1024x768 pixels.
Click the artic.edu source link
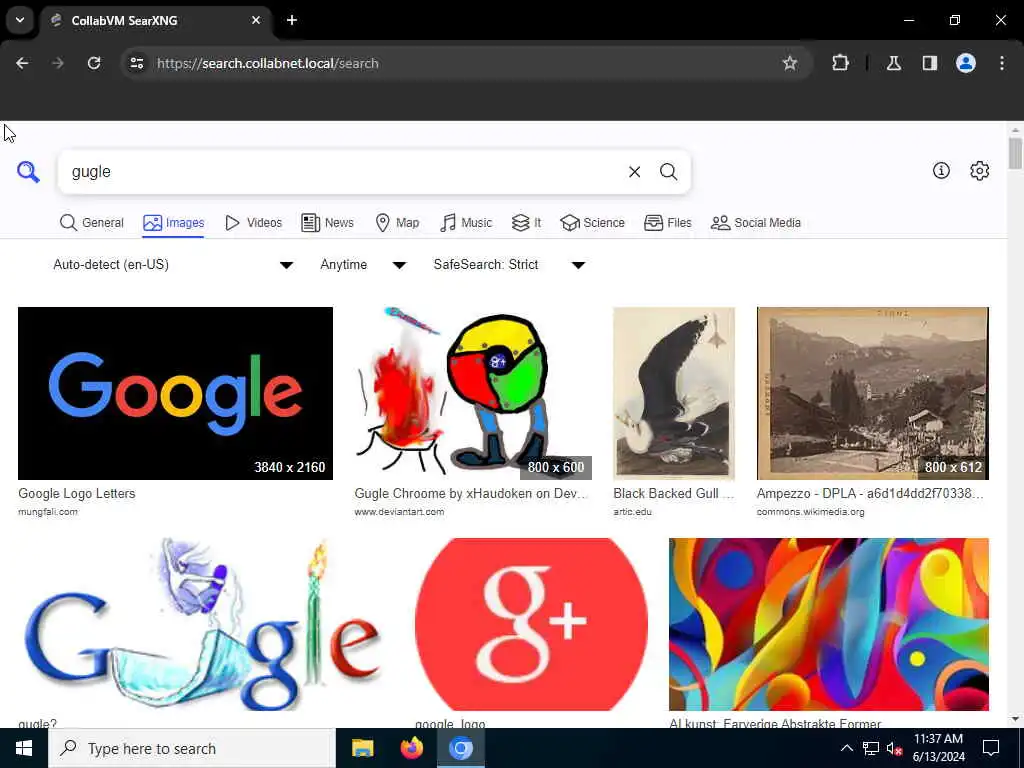pos(632,512)
